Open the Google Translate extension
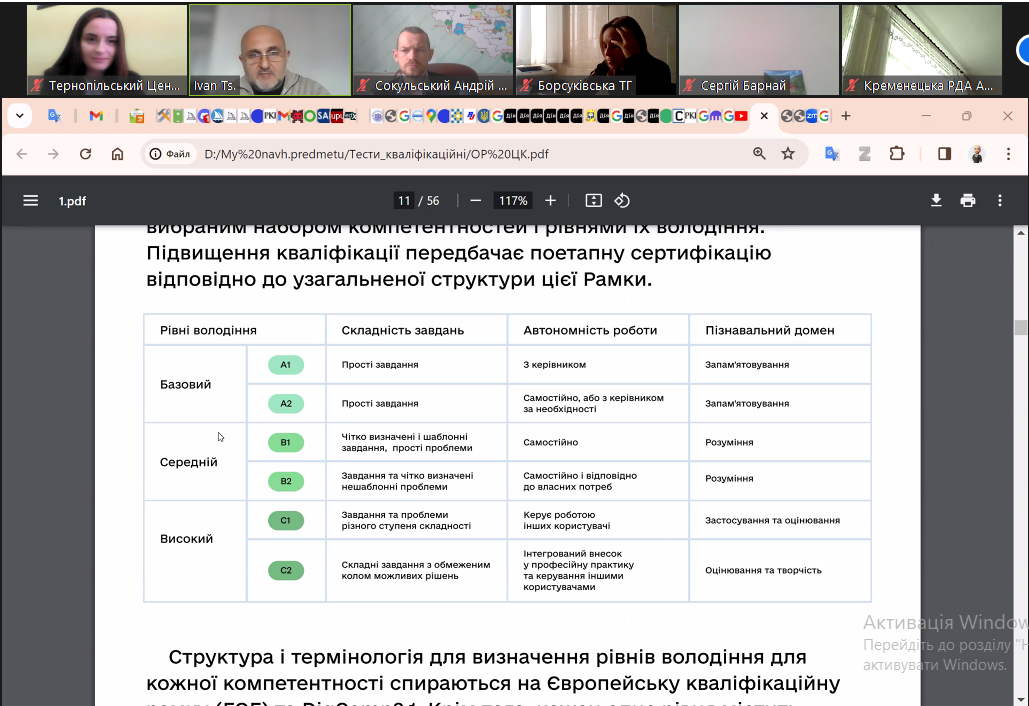The height and width of the screenshot is (706, 1029). 832,154
